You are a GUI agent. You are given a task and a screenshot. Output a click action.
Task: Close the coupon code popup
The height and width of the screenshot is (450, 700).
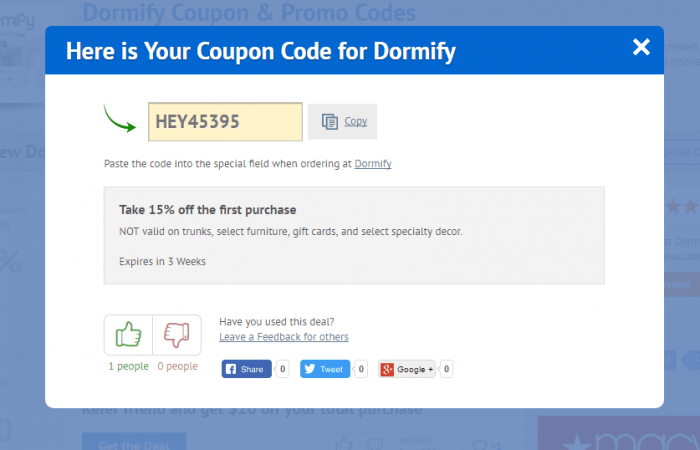pos(641,47)
